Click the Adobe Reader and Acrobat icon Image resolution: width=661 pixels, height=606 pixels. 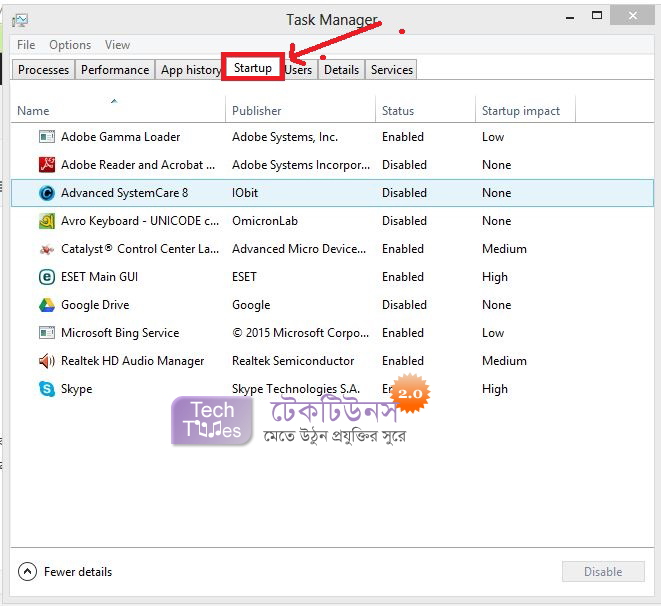(47, 165)
